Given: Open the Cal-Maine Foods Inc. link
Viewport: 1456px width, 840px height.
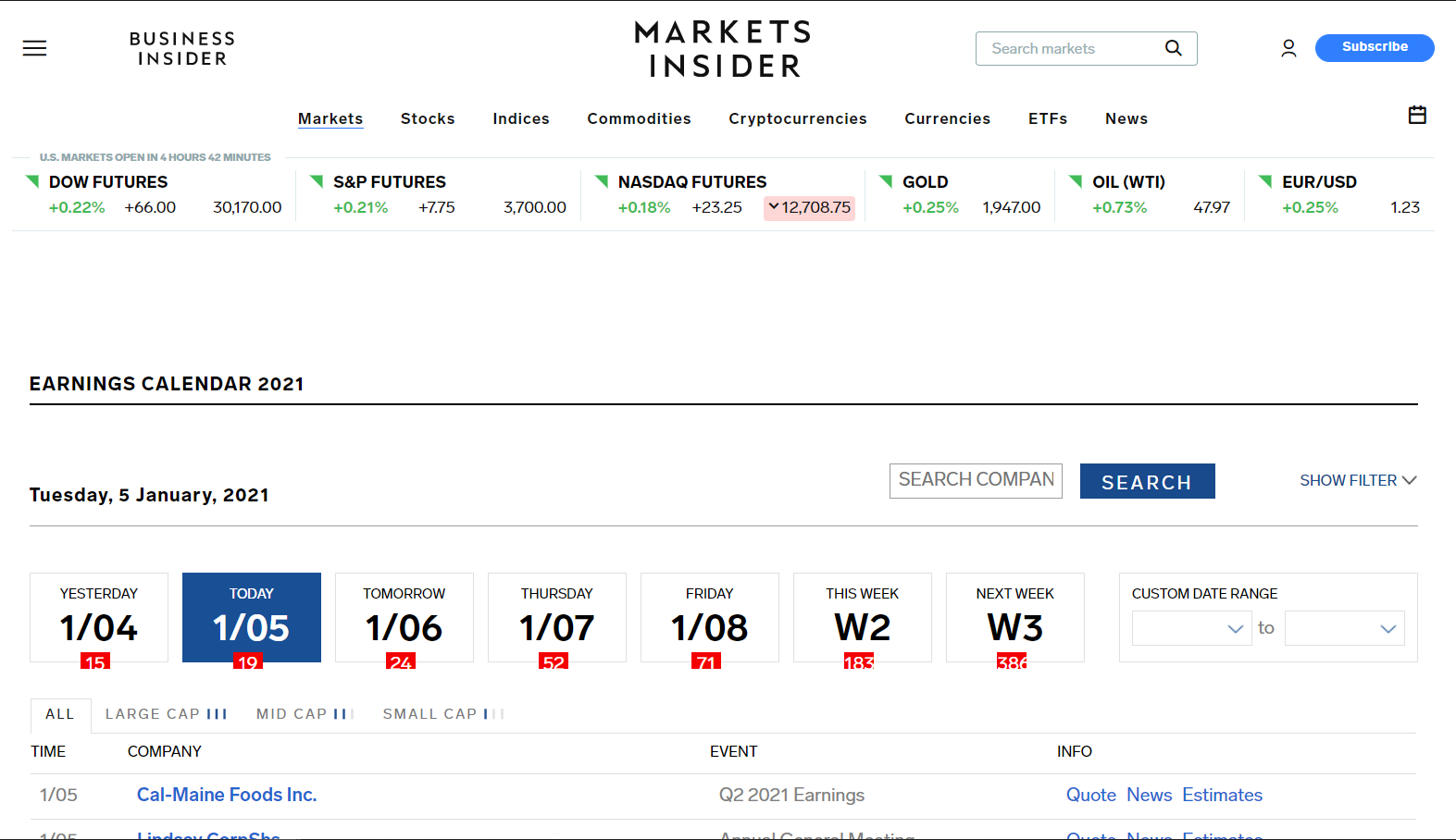Looking at the screenshot, I should [x=227, y=795].
